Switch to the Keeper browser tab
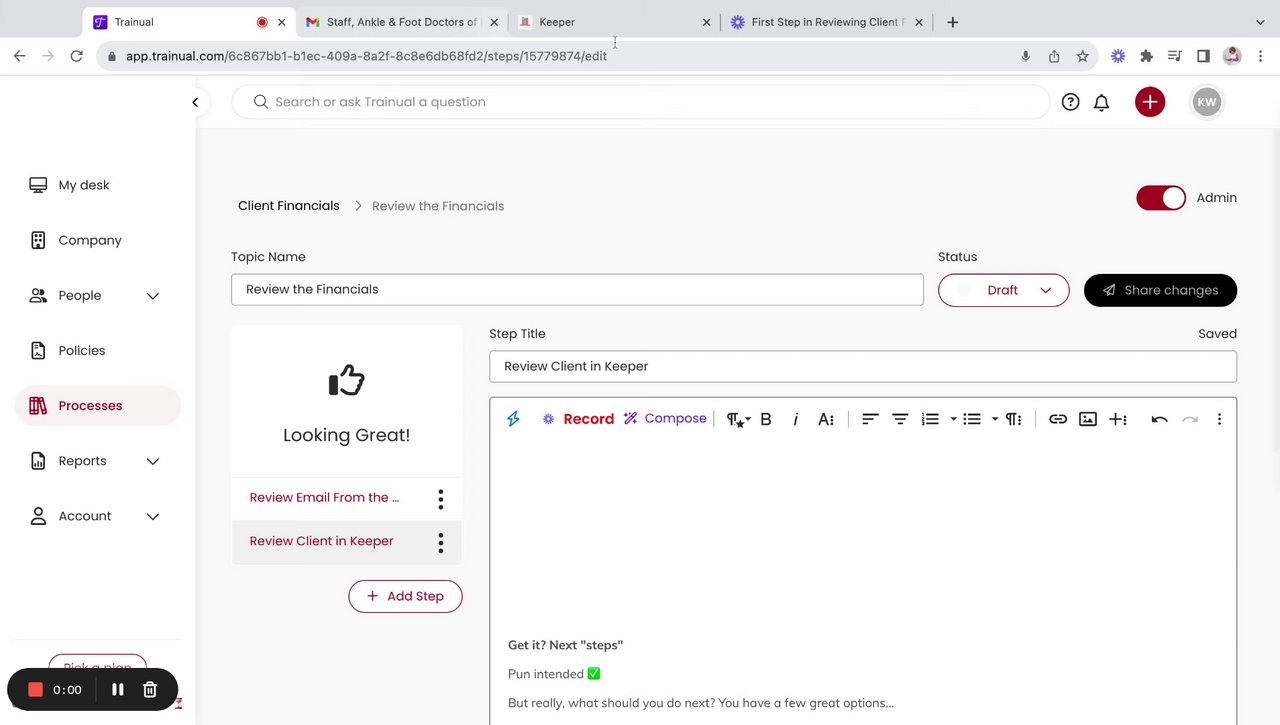 pos(612,22)
